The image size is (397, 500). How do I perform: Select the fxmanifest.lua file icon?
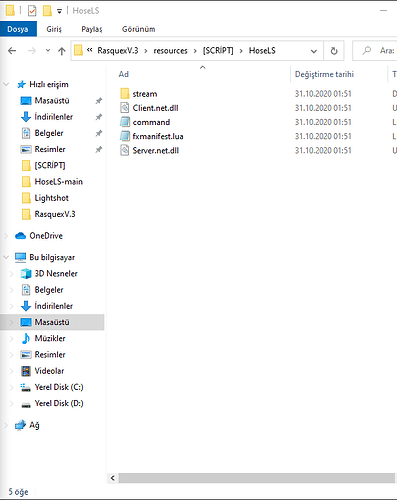125,136
